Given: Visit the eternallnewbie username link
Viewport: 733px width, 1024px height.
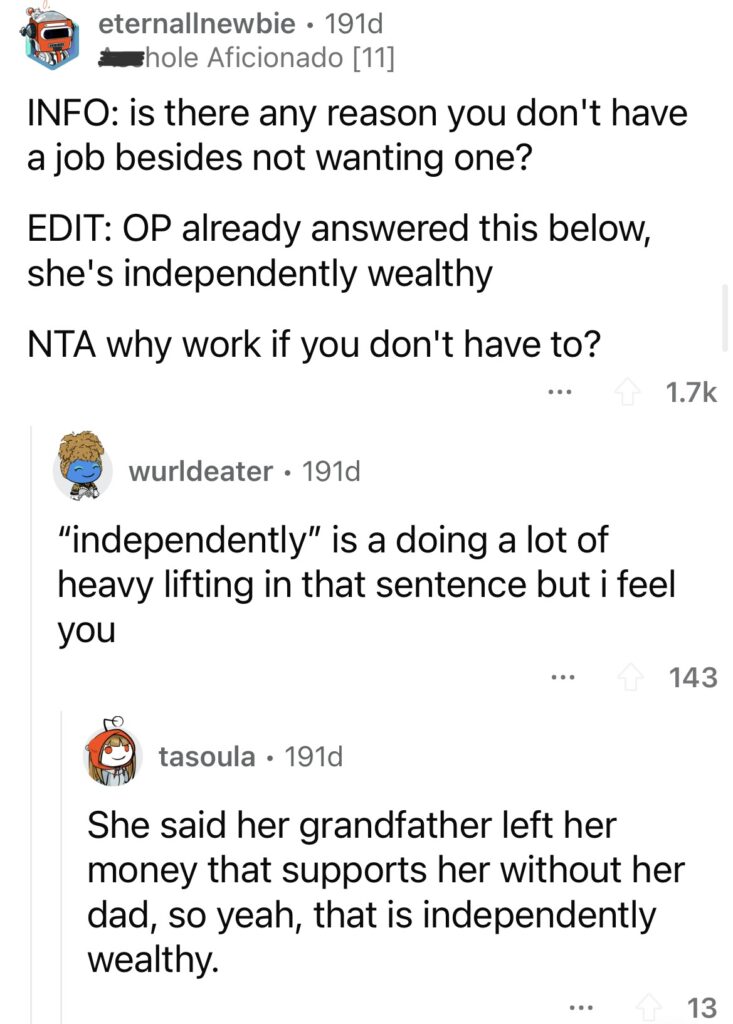Looking at the screenshot, I should click(x=197, y=24).
